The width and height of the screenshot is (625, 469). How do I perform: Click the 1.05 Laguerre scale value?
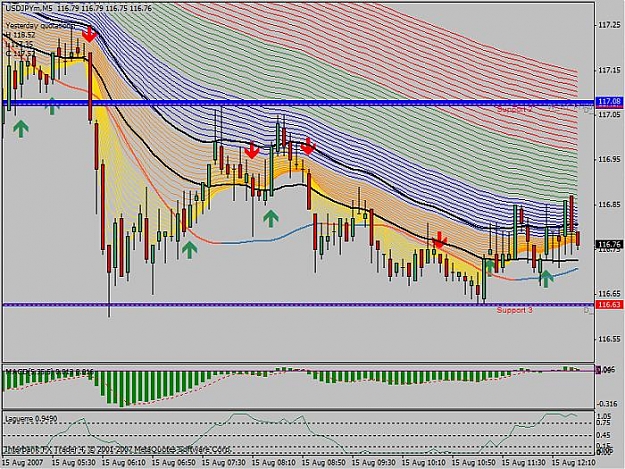pyautogui.click(x=606, y=416)
